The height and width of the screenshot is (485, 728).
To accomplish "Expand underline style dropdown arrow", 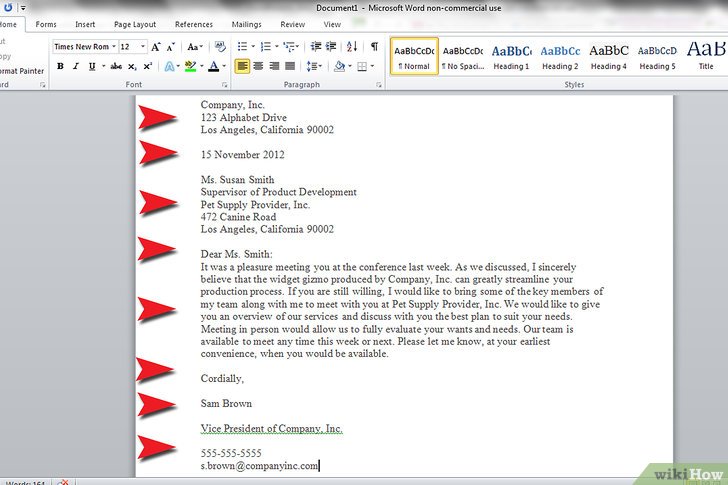I will click(103, 66).
